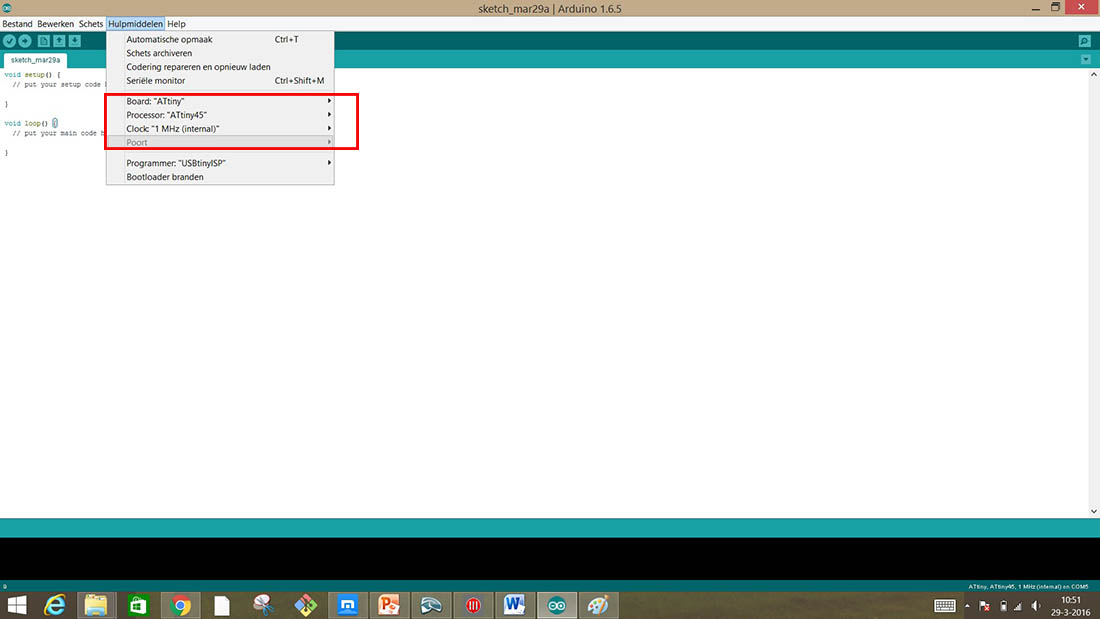This screenshot has height=619, width=1100.
Task: Choose Bootloader branden menu entry
Action: (220, 177)
